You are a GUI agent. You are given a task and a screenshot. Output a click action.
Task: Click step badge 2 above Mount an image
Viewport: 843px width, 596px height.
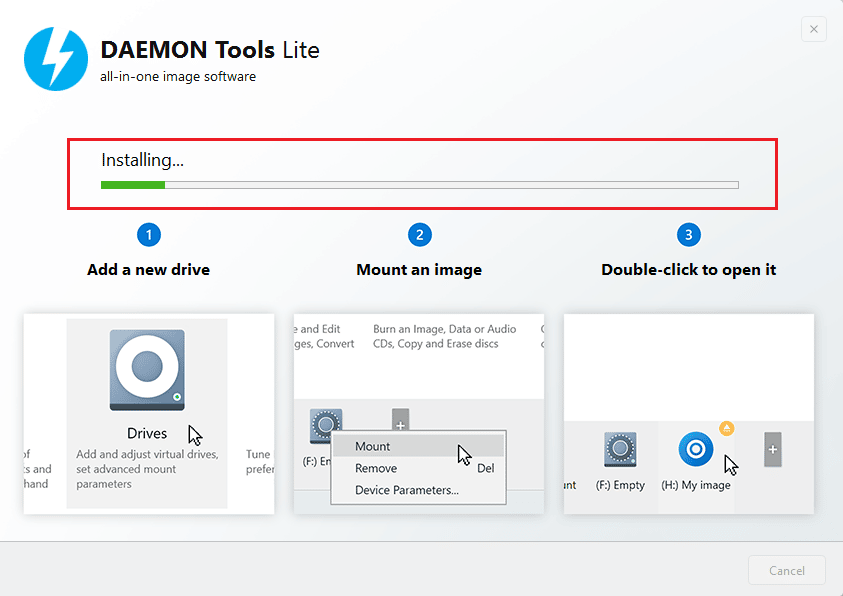[419, 234]
